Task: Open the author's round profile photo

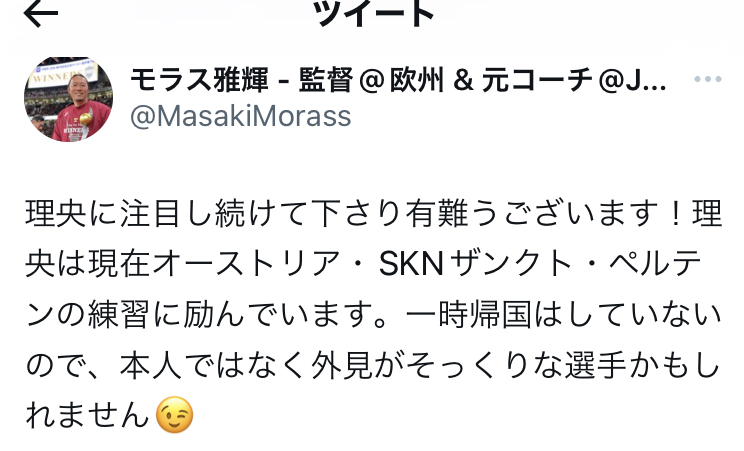Action: pyautogui.click(x=69, y=99)
